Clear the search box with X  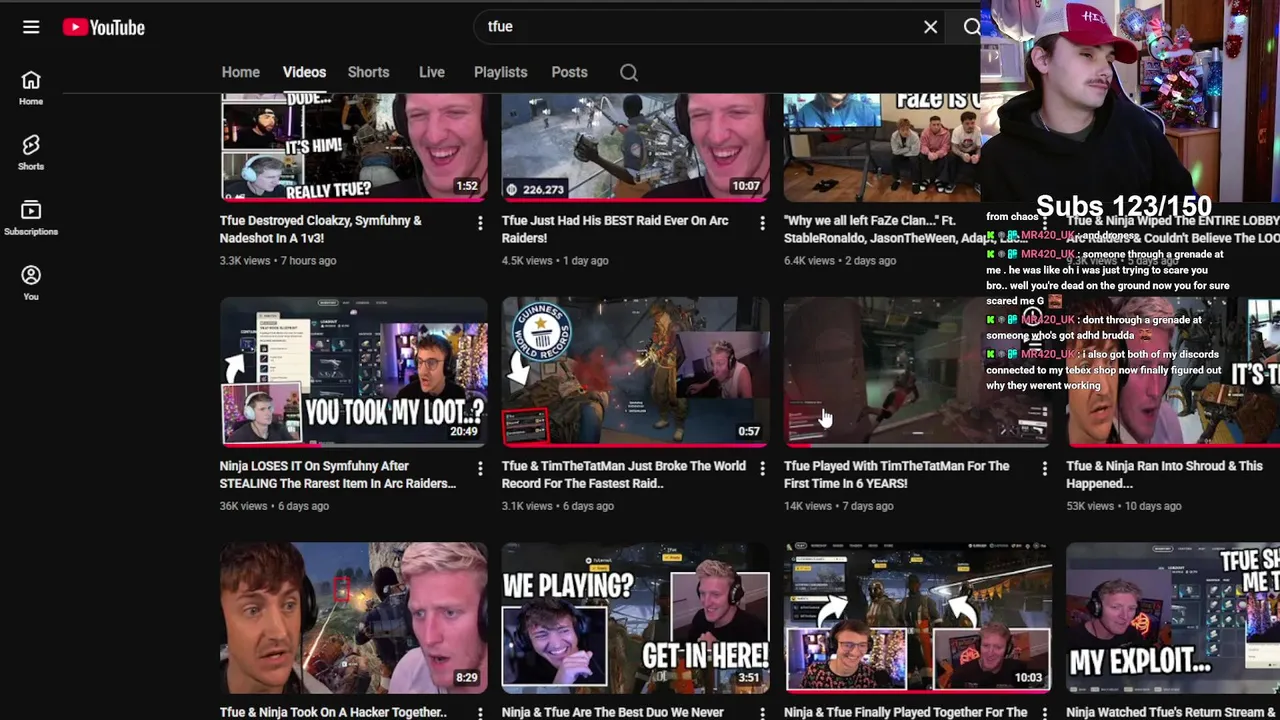pos(930,27)
